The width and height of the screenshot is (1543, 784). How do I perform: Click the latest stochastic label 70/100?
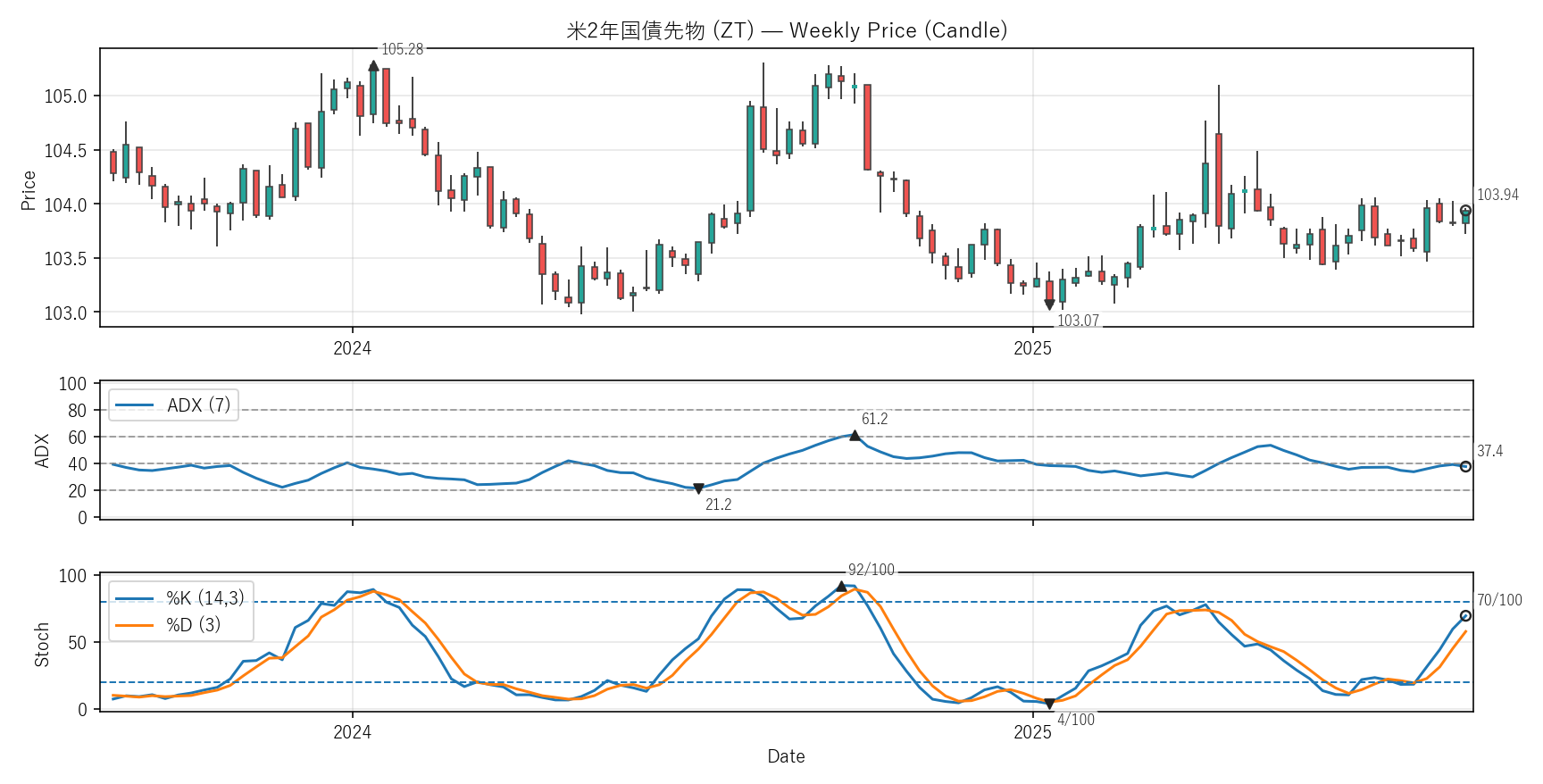[1499, 600]
